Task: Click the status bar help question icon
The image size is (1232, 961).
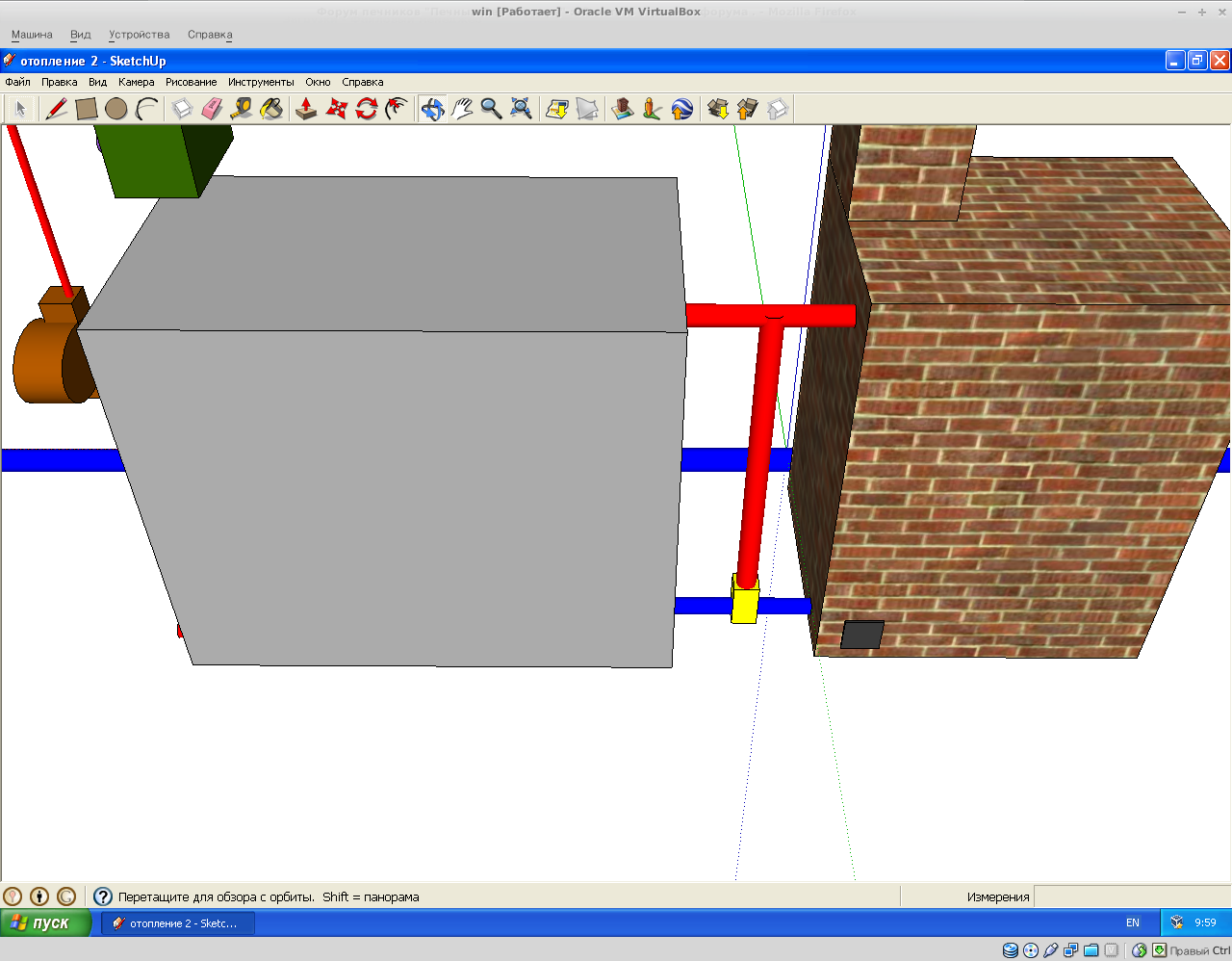Action: 103,896
